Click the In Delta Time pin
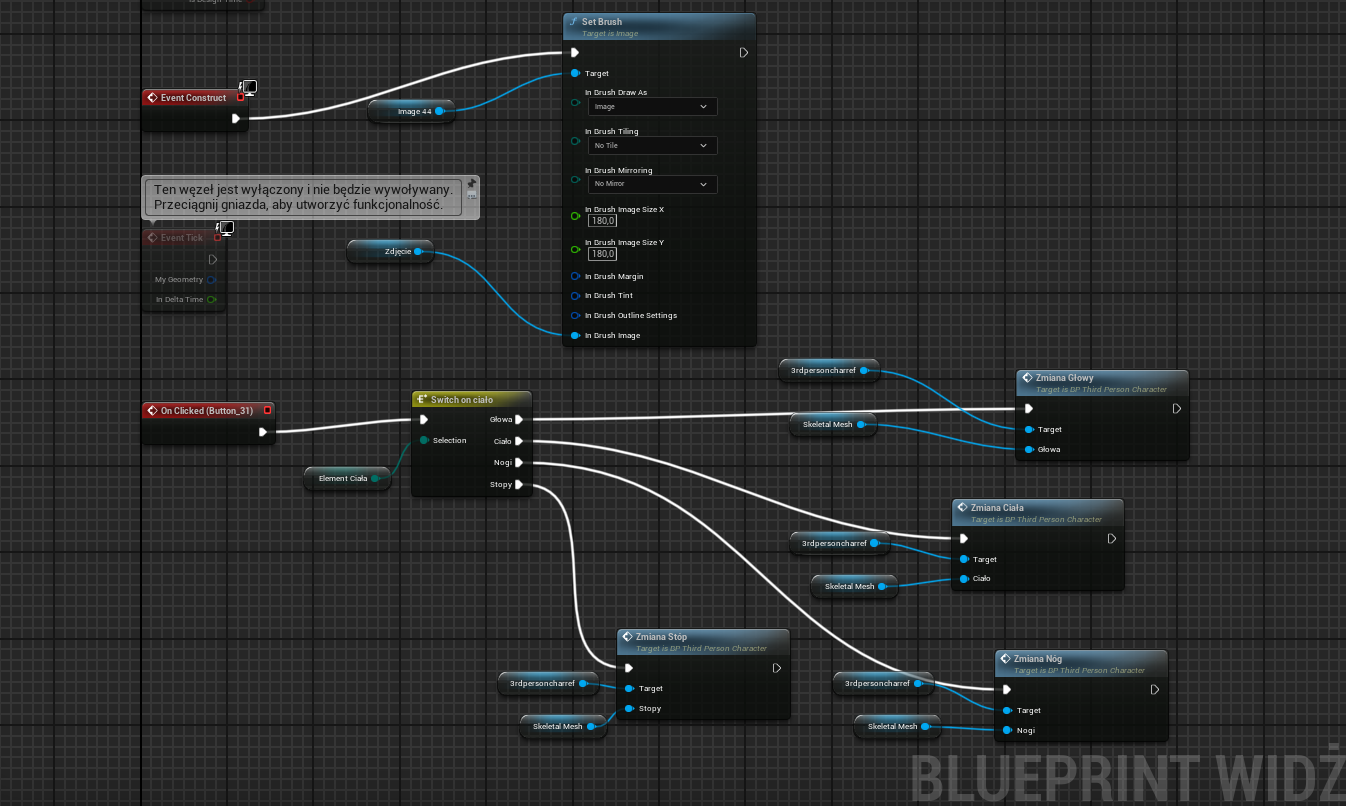1346x806 pixels. click(211, 299)
